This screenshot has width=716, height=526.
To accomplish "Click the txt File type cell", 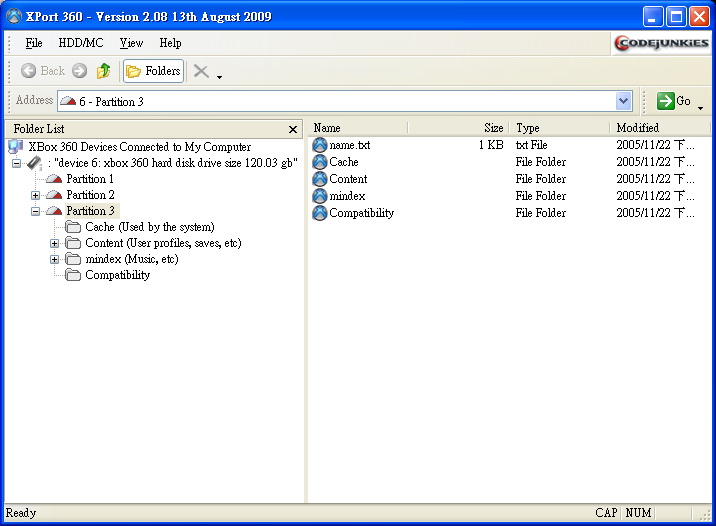I will (531, 145).
